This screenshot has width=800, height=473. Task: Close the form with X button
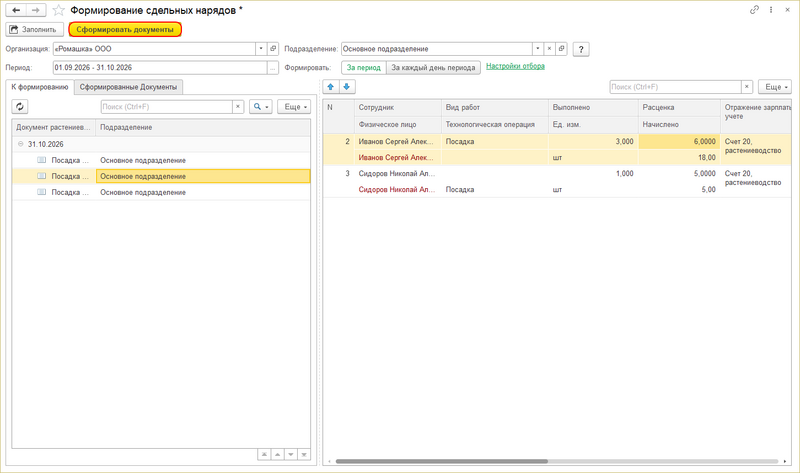click(787, 10)
